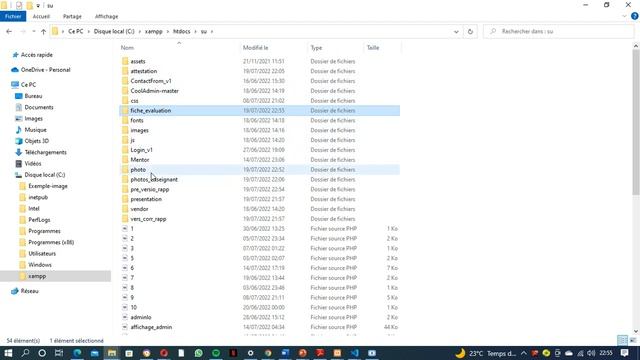The width and height of the screenshot is (640, 360).
Task: Select the adminlo PHP file icon
Action: tap(125, 317)
